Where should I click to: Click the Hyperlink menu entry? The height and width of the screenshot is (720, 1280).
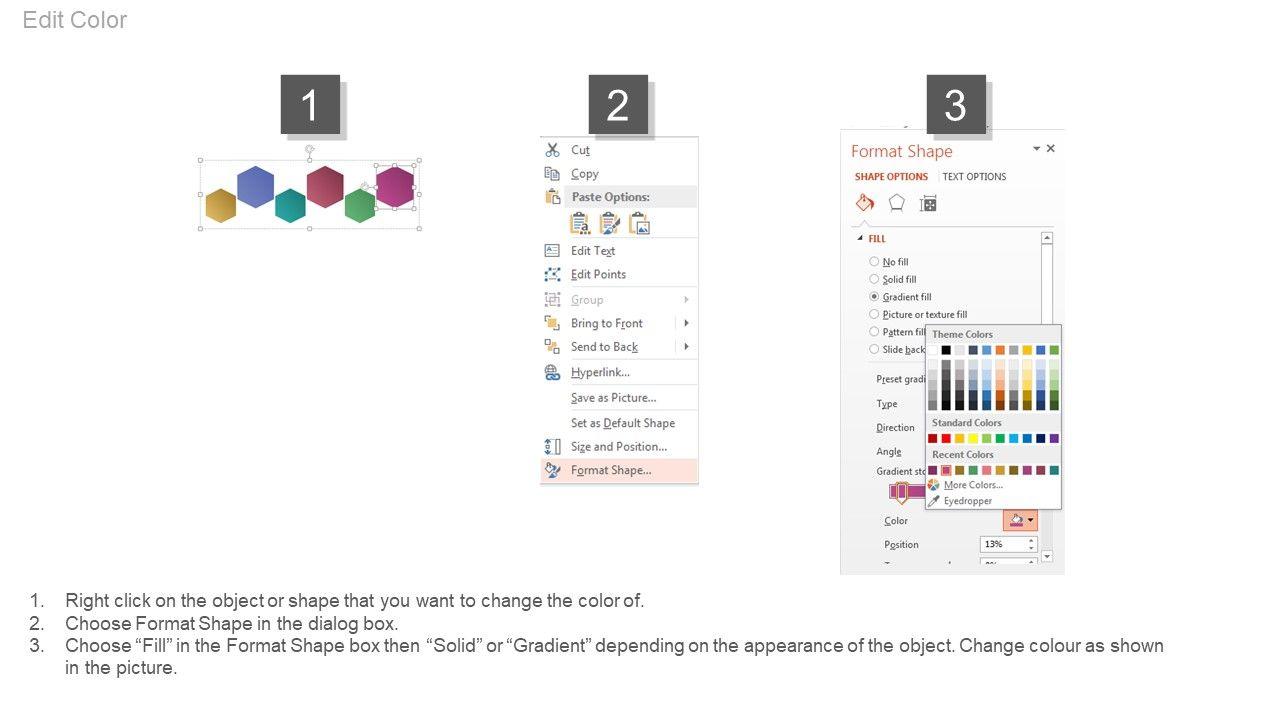pyautogui.click(x=600, y=372)
